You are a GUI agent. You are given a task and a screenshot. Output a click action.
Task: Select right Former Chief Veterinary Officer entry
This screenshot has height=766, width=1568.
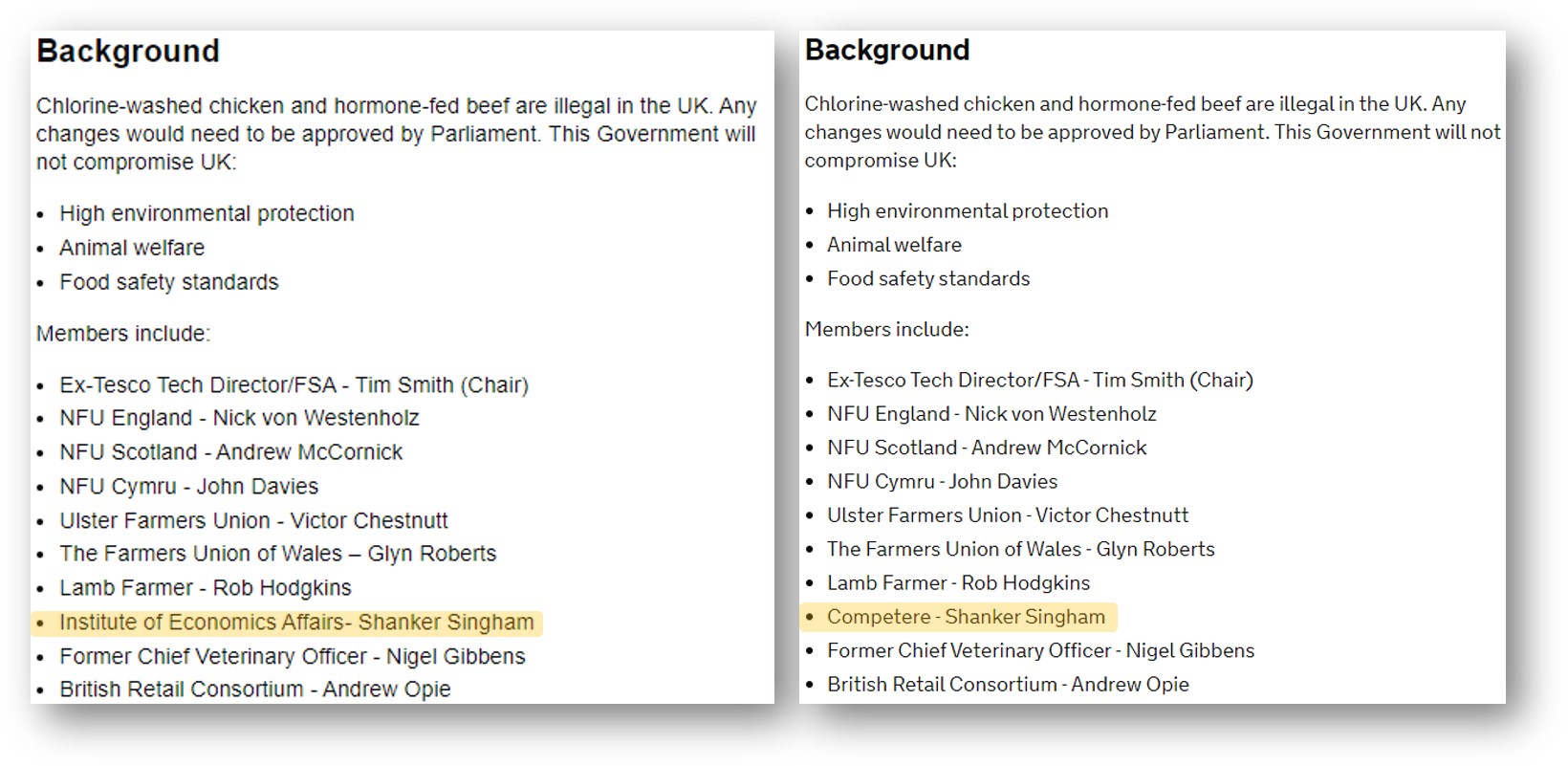tap(1040, 650)
